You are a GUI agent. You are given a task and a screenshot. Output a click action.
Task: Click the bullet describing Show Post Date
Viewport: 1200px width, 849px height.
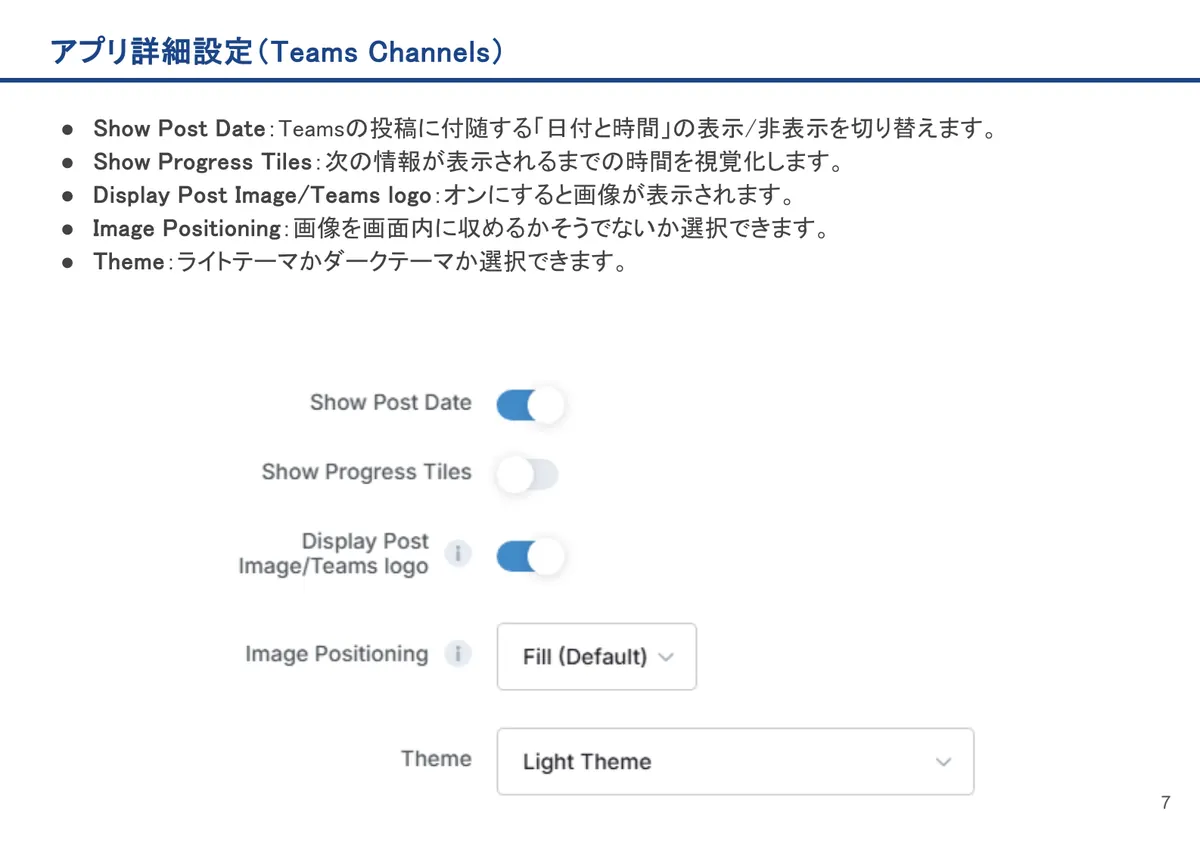545,129
